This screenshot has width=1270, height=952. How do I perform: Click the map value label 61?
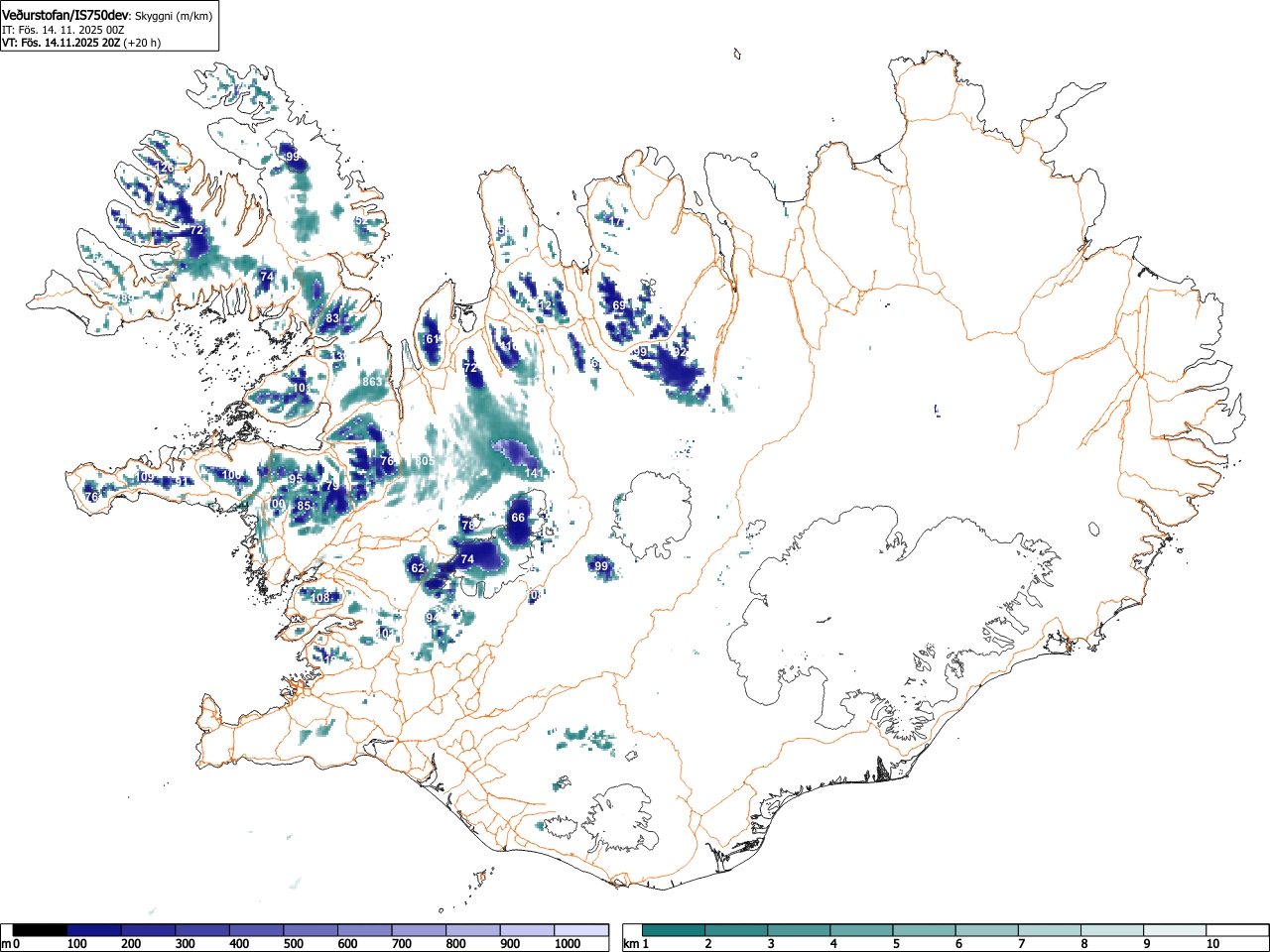pos(433,339)
